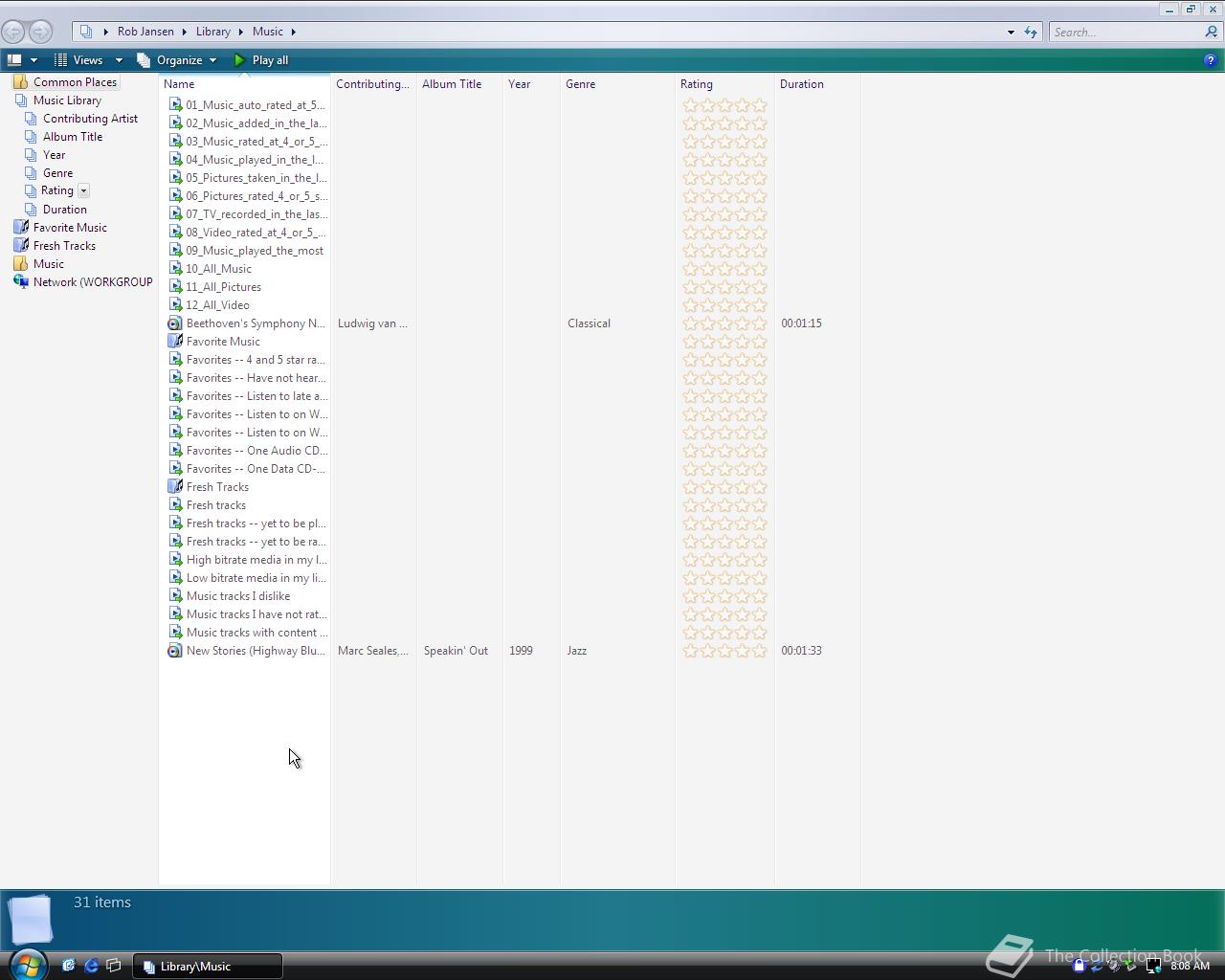Click Fresh Tracks in sidebar
Screen dimensions: 1225x980
pyautogui.click(x=64, y=246)
